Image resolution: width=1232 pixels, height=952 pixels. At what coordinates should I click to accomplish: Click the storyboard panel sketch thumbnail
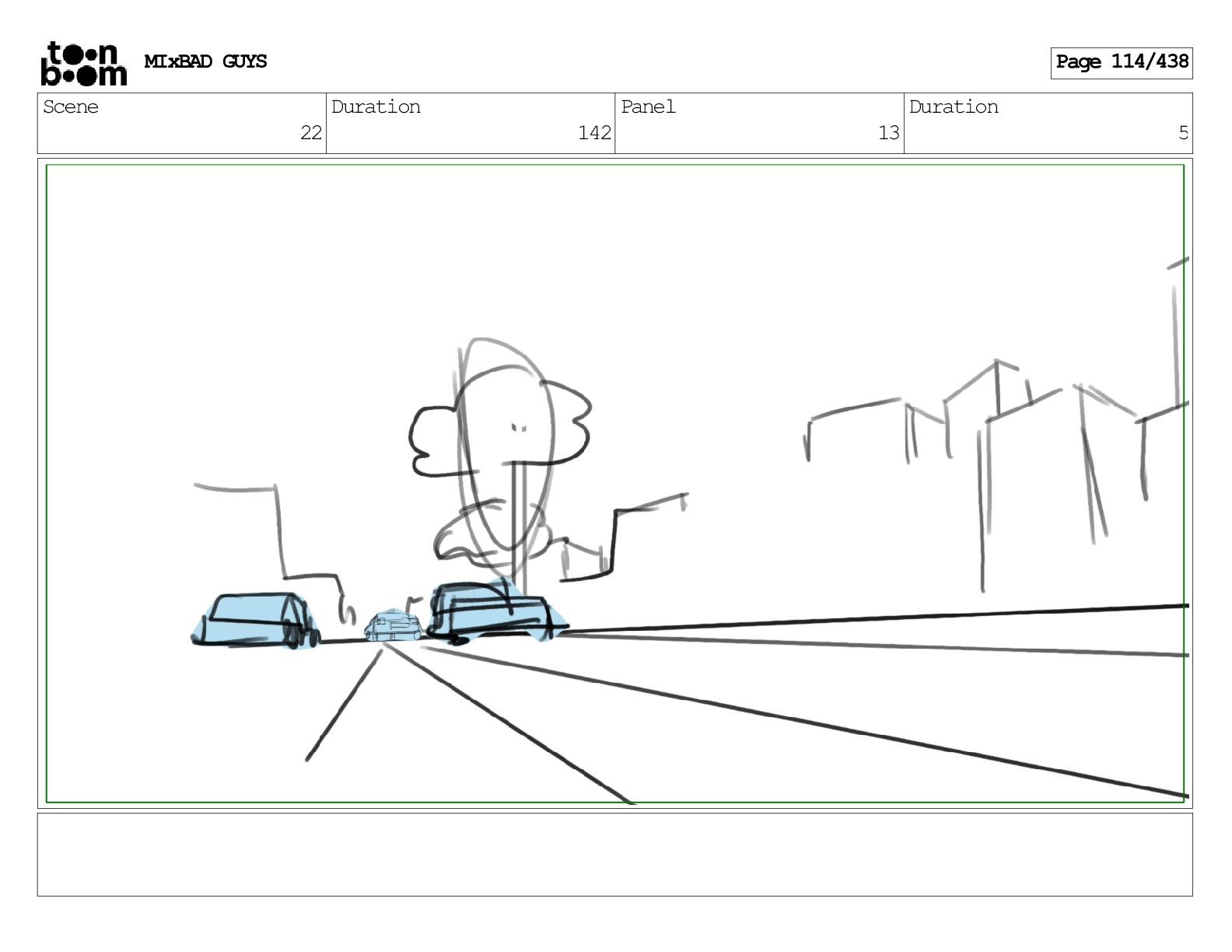615,483
